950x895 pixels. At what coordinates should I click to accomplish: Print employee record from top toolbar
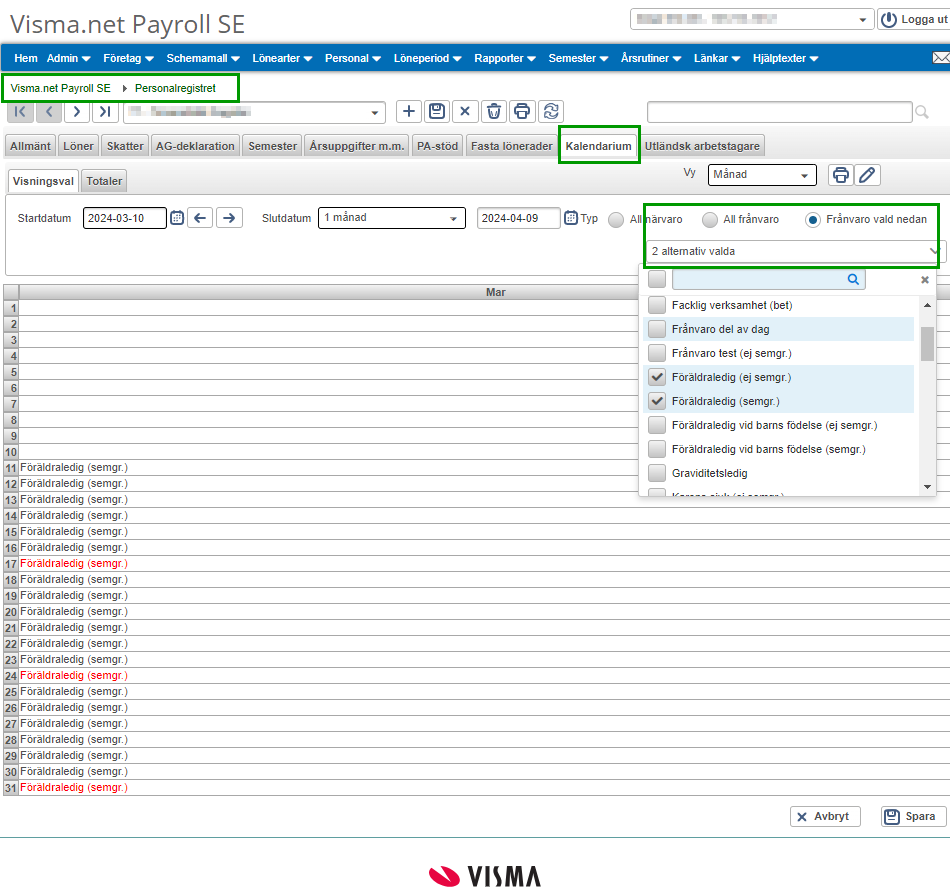click(x=522, y=111)
